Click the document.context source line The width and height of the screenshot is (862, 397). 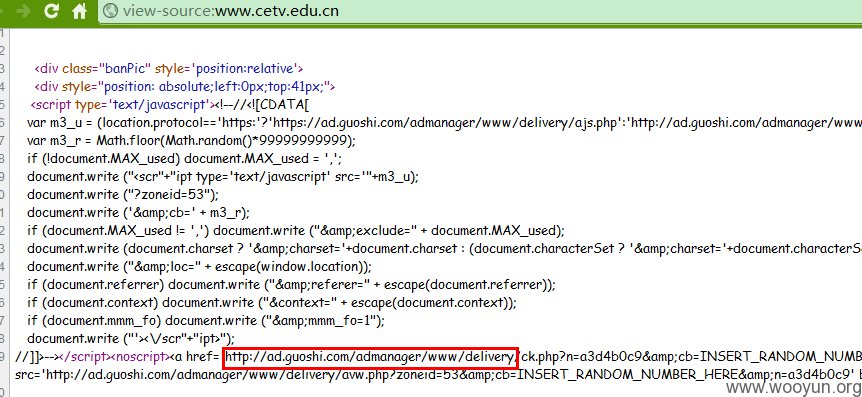[272, 302]
